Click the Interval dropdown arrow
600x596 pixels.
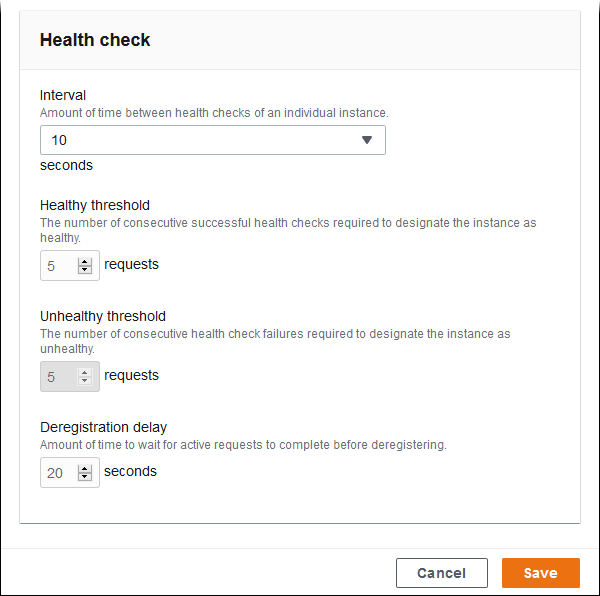[367, 140]
